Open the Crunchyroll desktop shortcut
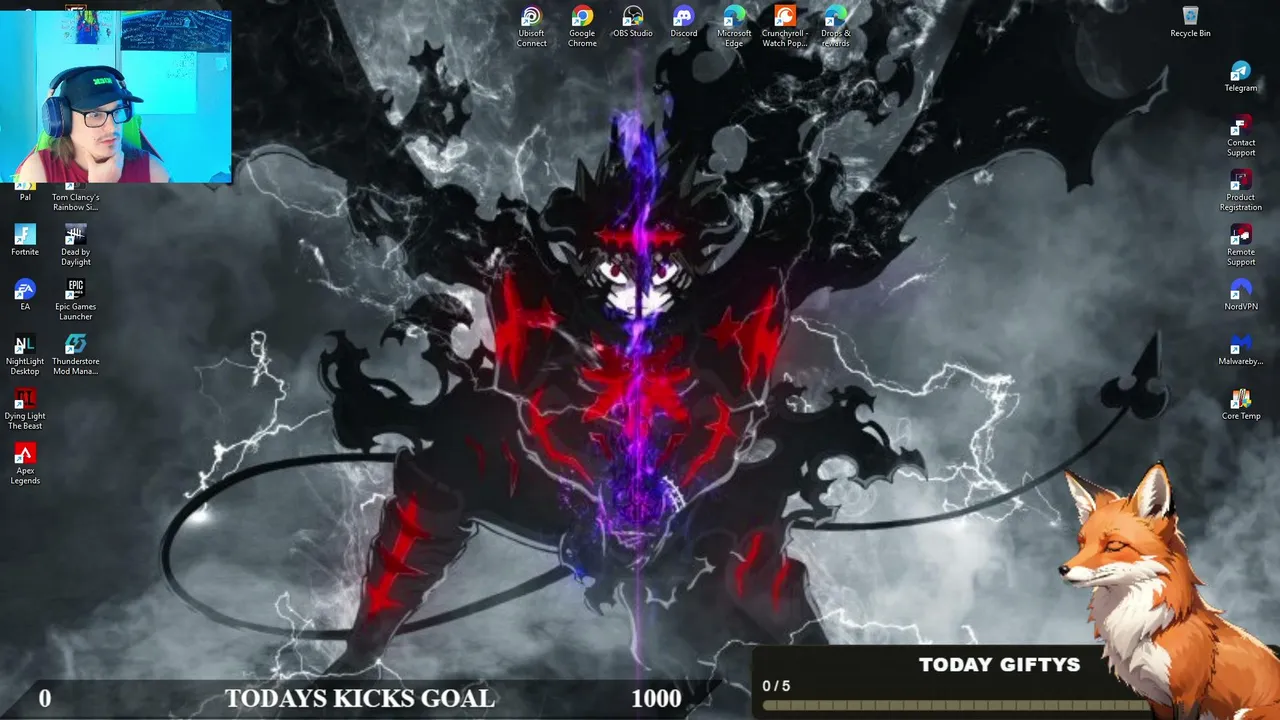The width and height of the screenshot is (1280, 720). coord(785,26)
